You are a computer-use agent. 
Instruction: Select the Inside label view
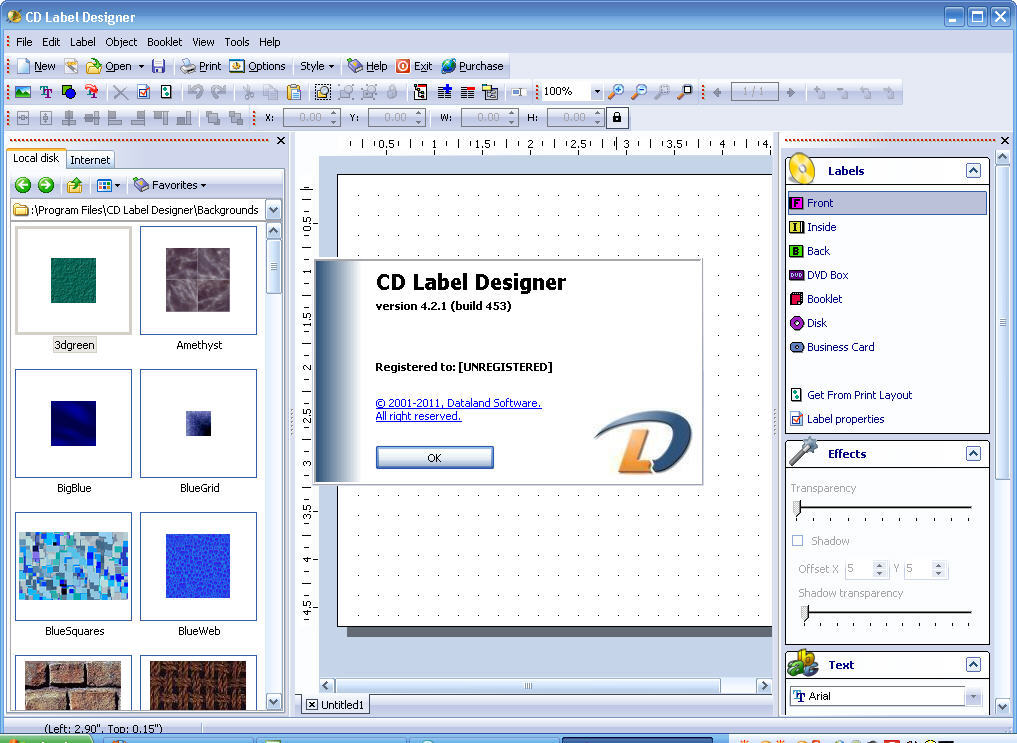click(821, 227)
